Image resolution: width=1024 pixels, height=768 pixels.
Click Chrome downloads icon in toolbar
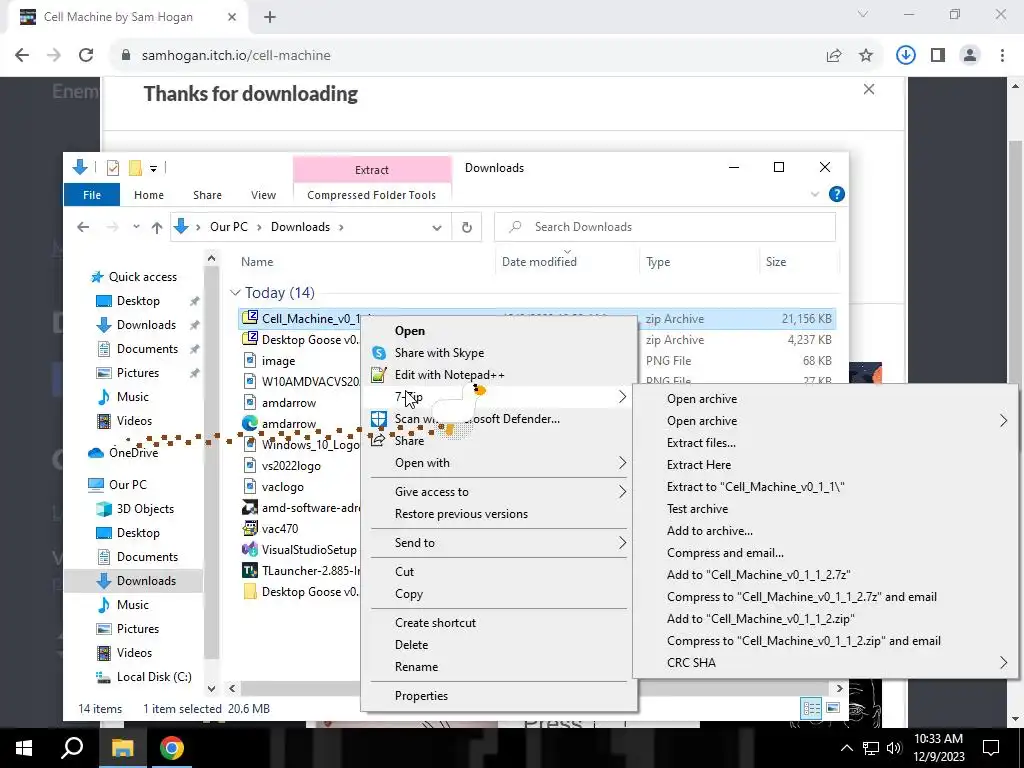[x=905, y=55]
